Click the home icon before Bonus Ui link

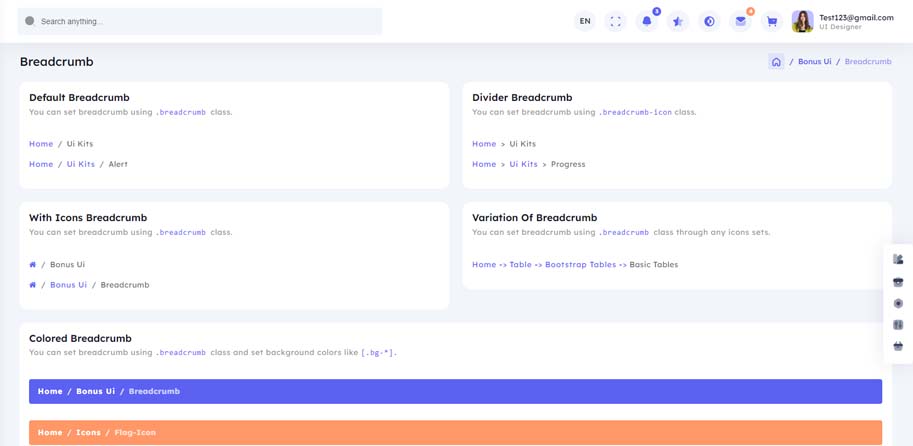pyautogui.click(x=33, y=285)
